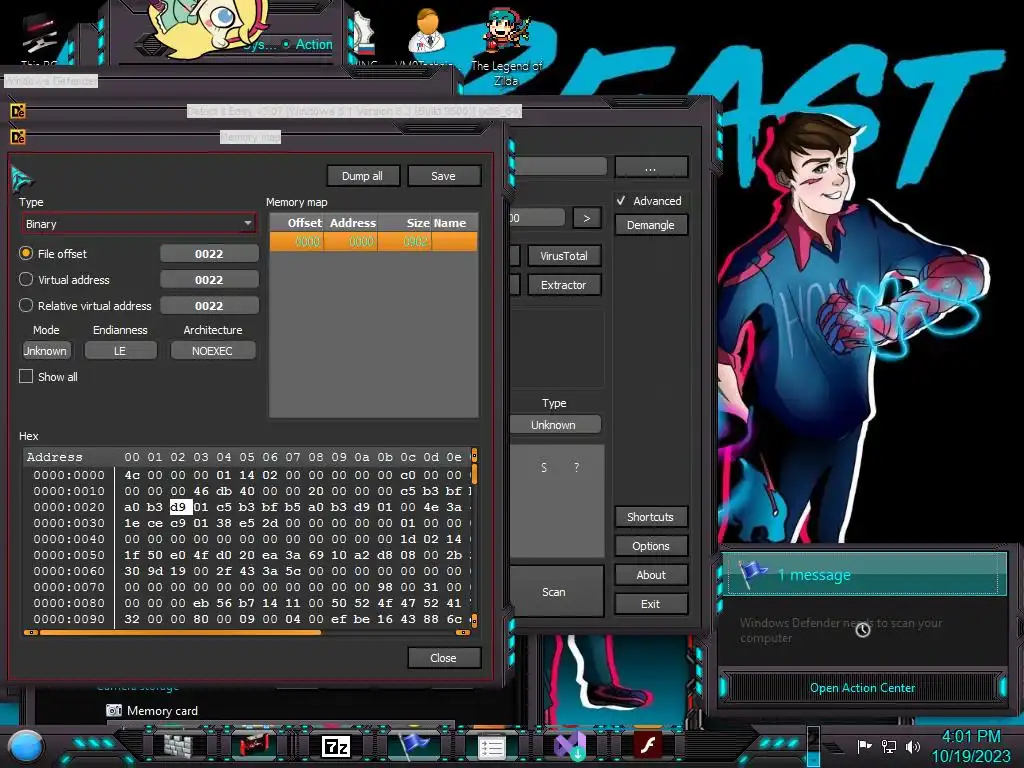Click the Unknown type button in main window
1024x768 pixels.
coord(554,424)
